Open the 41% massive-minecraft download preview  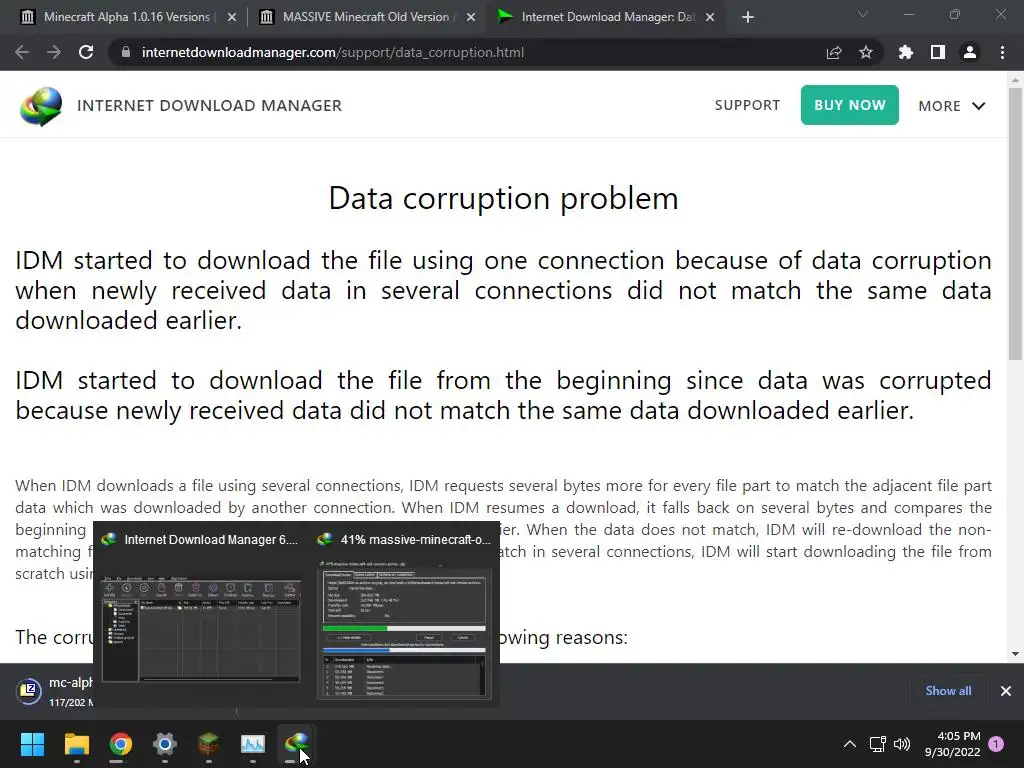click(404, 614)
